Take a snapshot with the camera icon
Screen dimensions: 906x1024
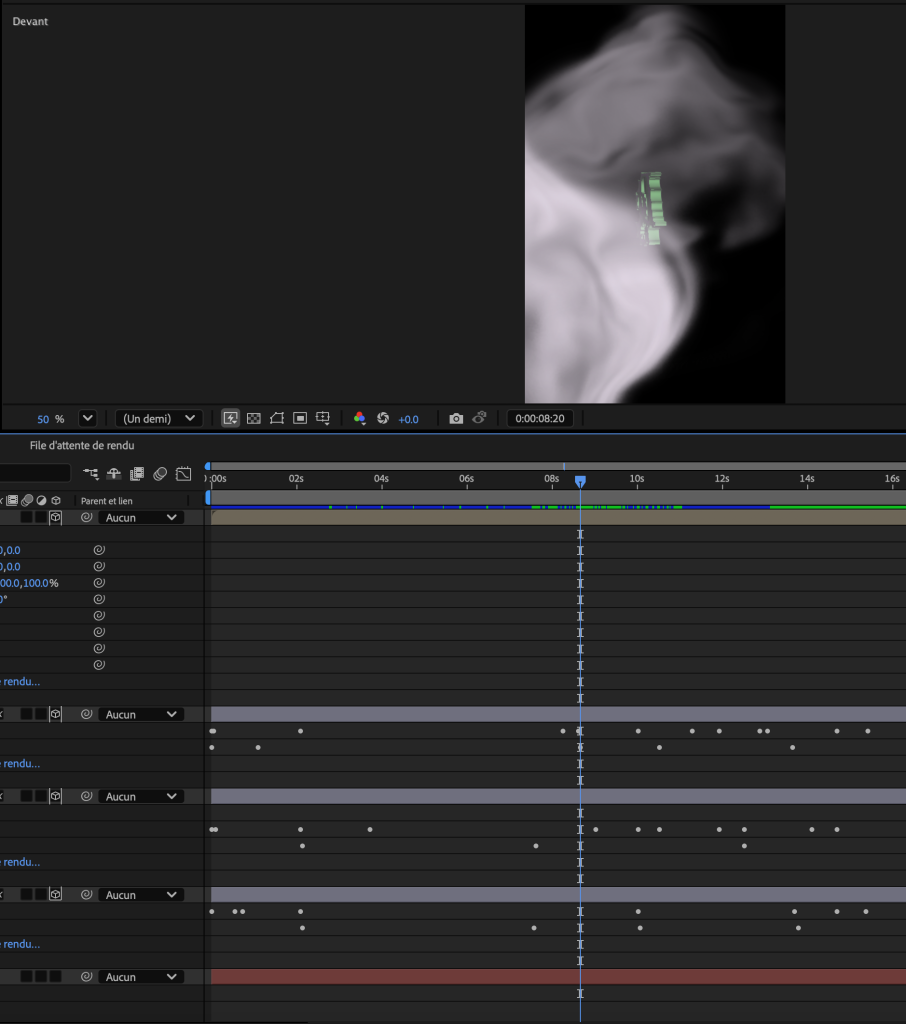click(x=456, y=418)
